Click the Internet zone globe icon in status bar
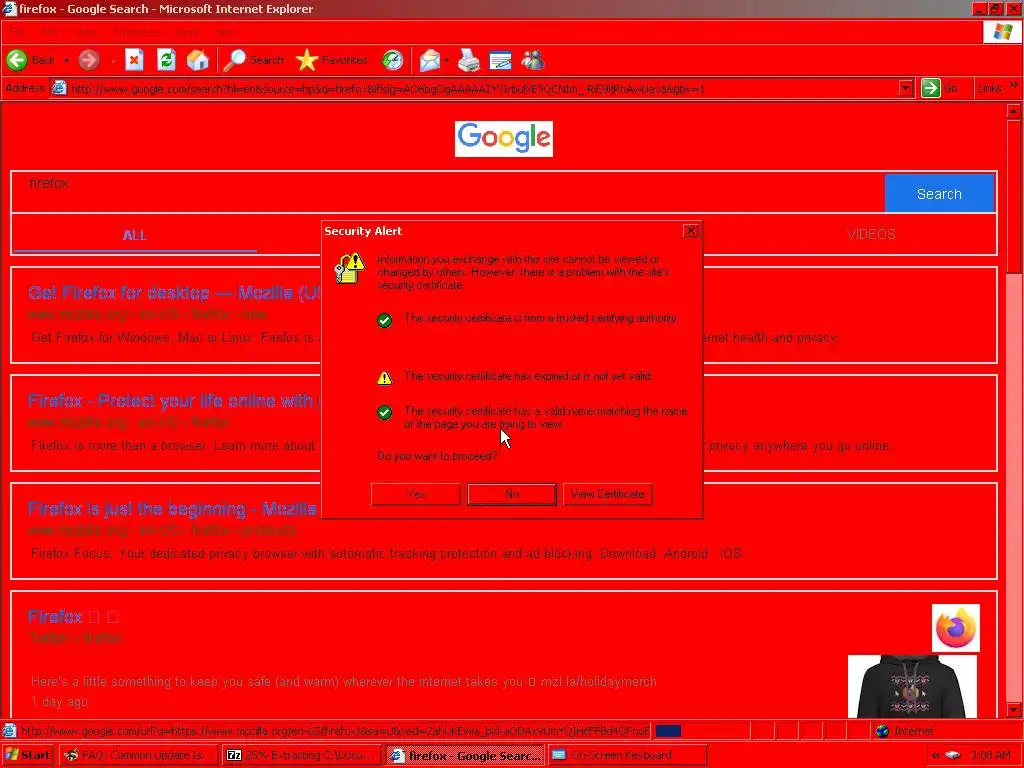Image resolution: width=1024 pixels, height=768 pixels. click(883, 731)
